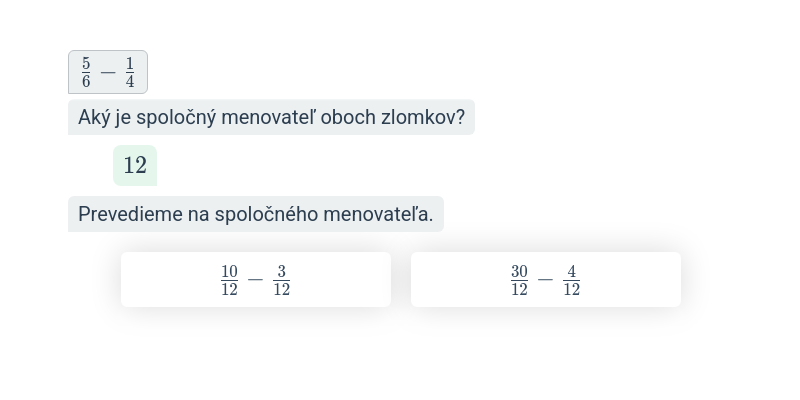
Task: Click the green answer box showing 12
Action: click(x=135, y=166)
